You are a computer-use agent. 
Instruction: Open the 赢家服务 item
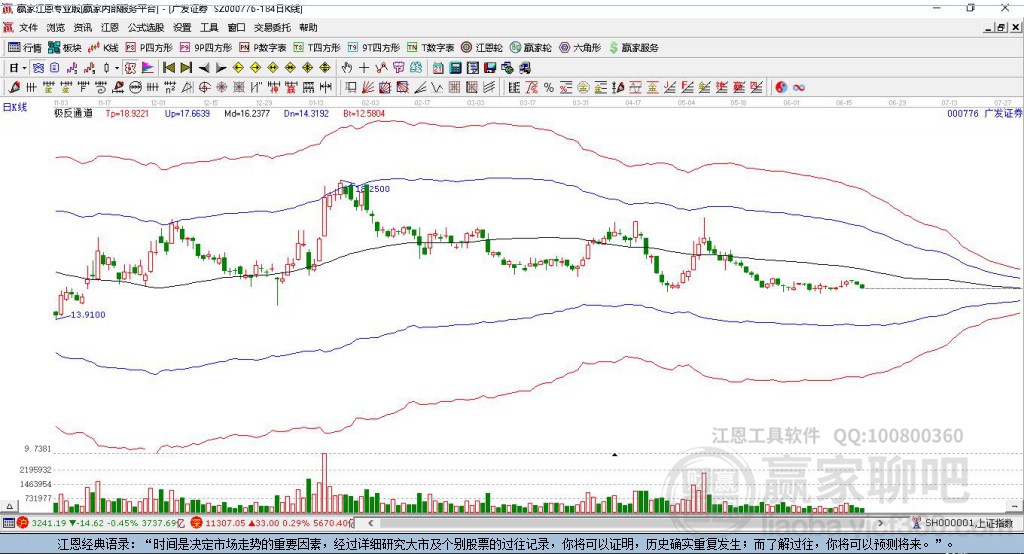(633, 48)
